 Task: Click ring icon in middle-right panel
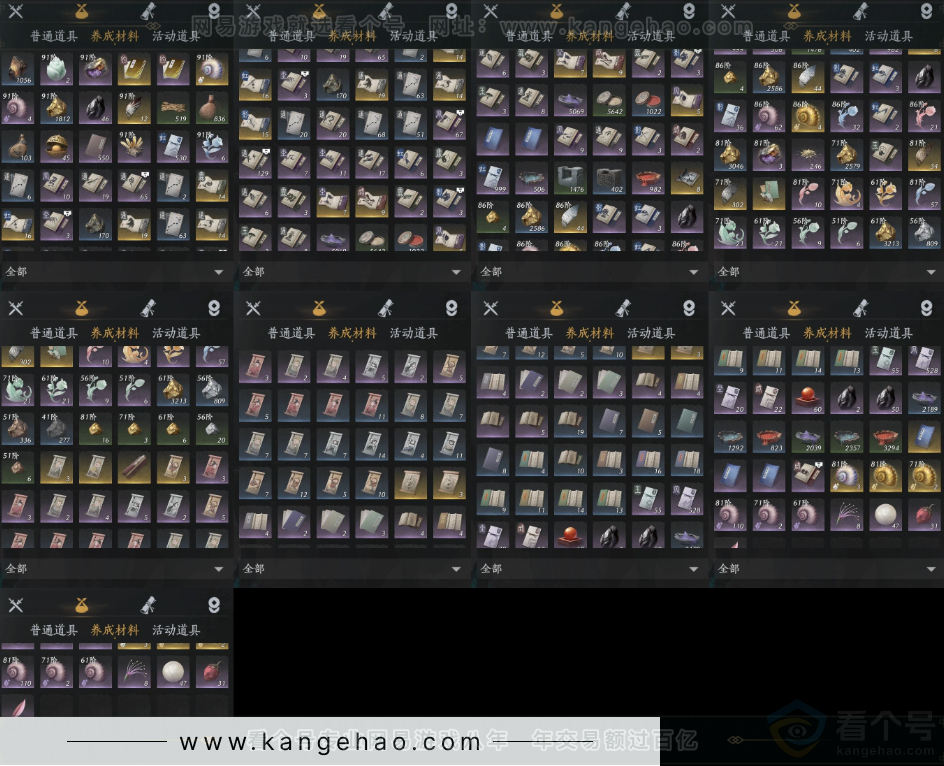[x=927, y=308]
